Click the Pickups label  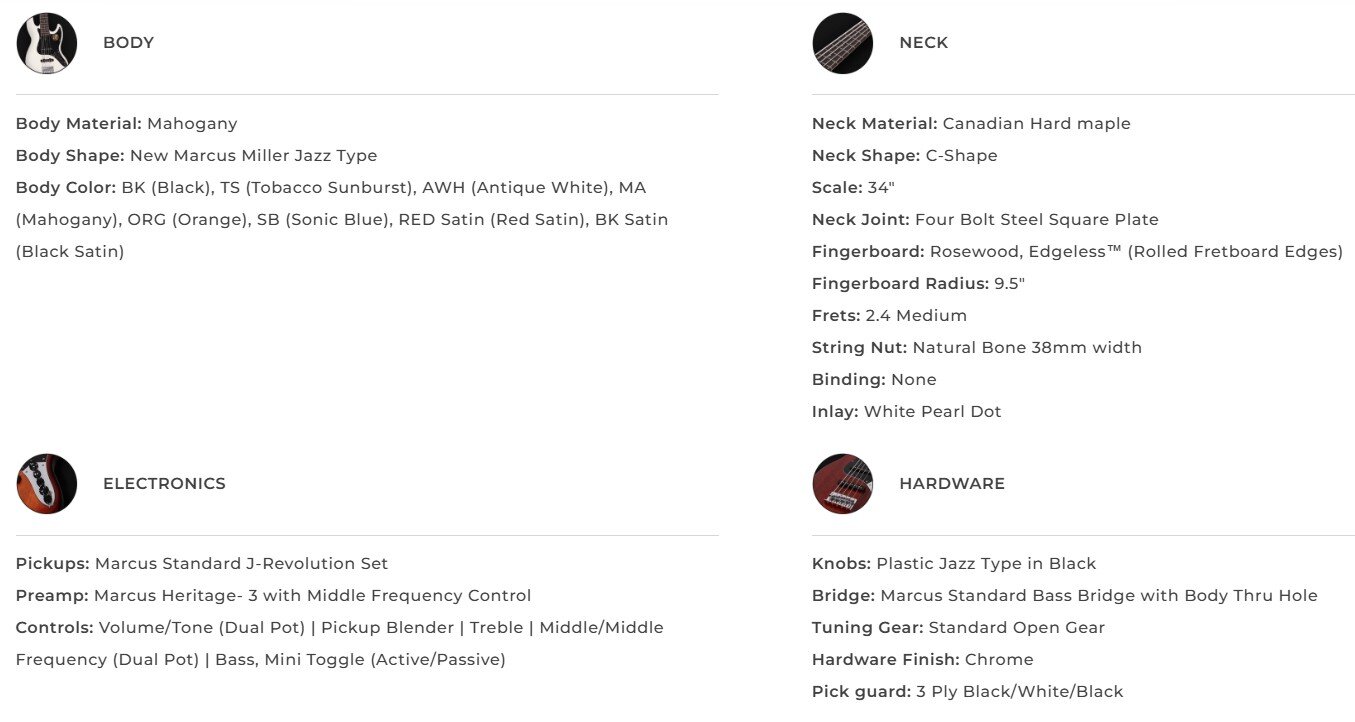(52, 564)
